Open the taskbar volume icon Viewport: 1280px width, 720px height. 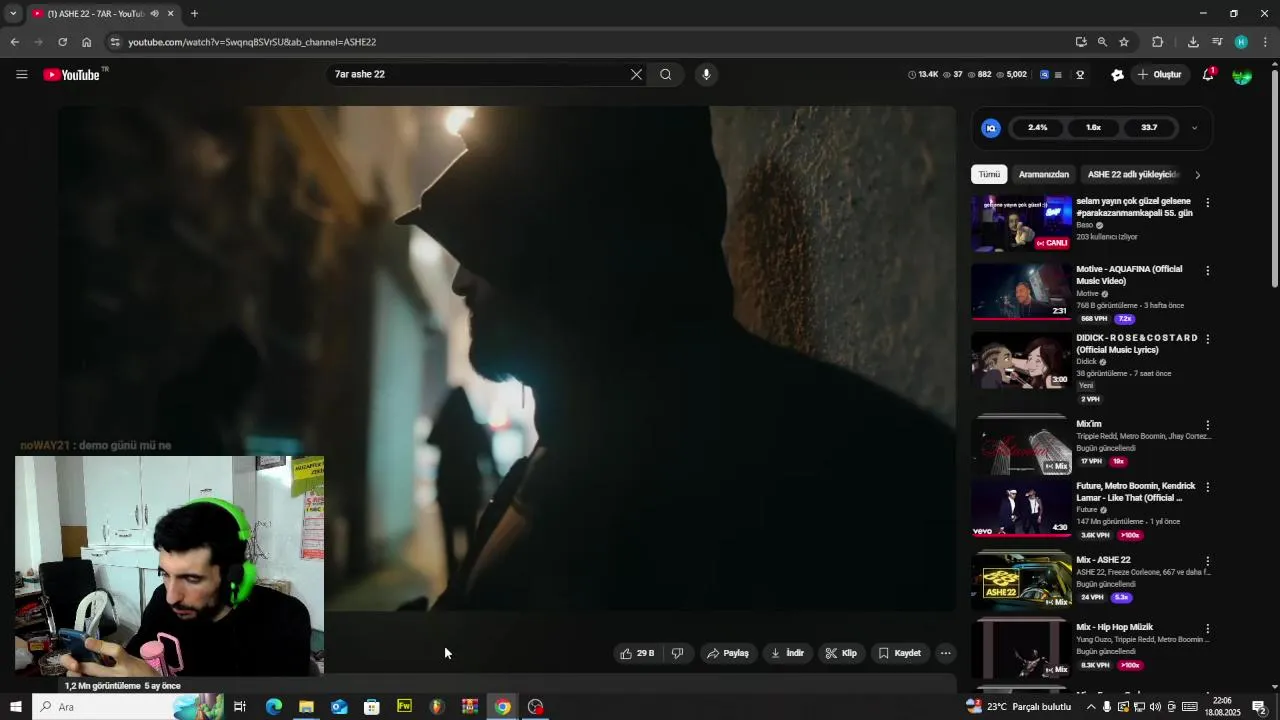tap(1155, 707)
